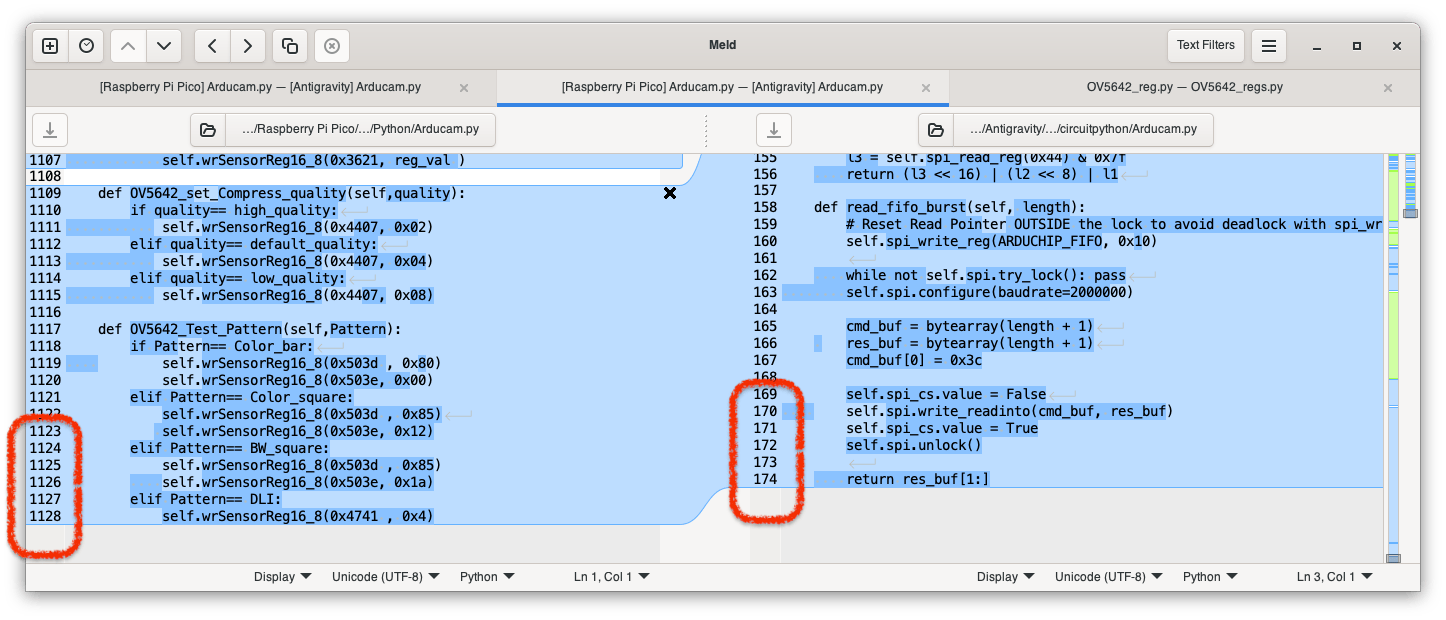
Task: Switch to OV5642_reg.py comparison tab
Action: pos(1184,87)
